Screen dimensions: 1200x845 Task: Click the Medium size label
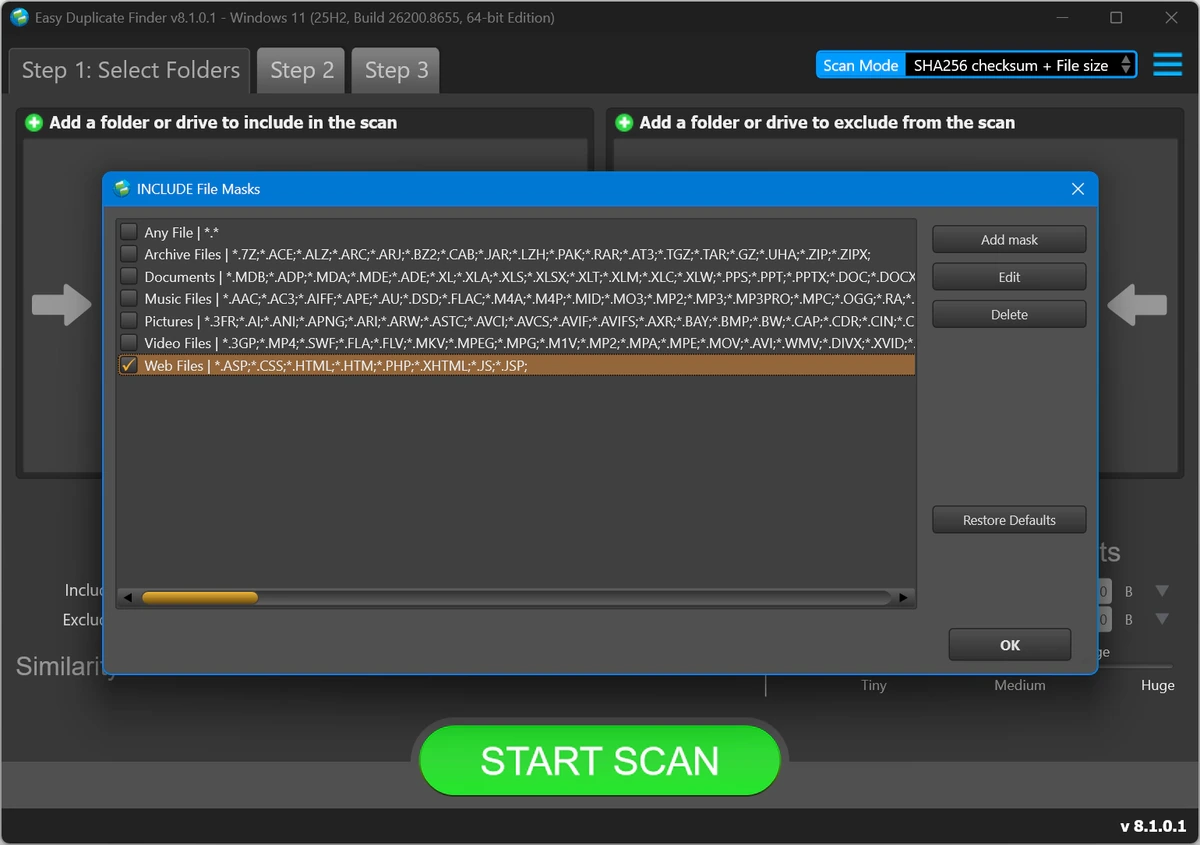pos(1020,685)
